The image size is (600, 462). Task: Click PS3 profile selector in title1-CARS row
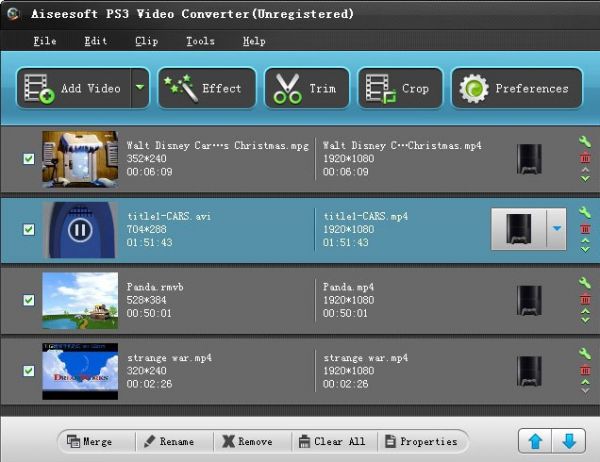tap(519, 229)
